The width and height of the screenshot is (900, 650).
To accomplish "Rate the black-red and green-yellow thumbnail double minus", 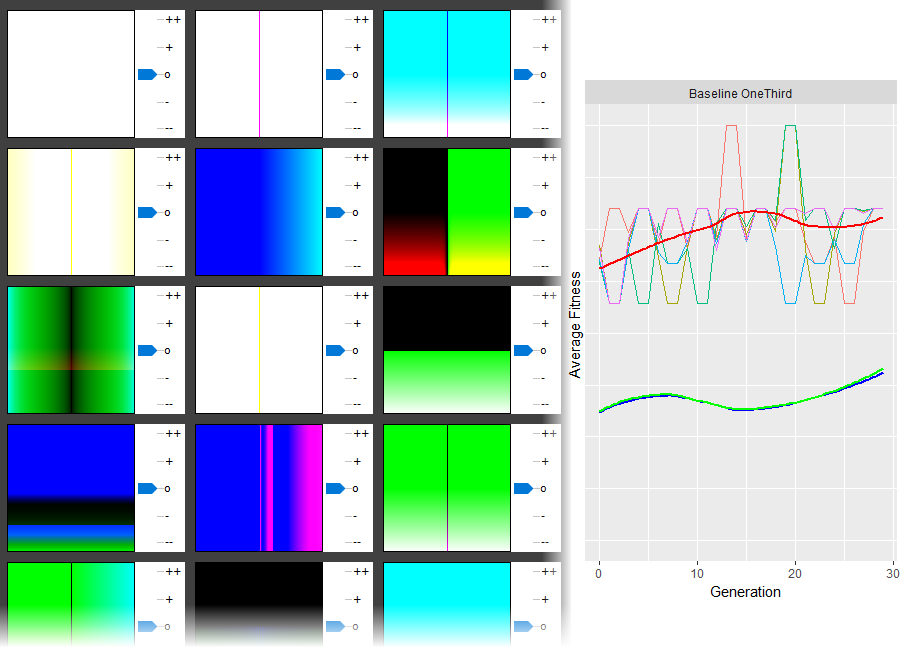I will pyautogui.click(x=545, y=266).
